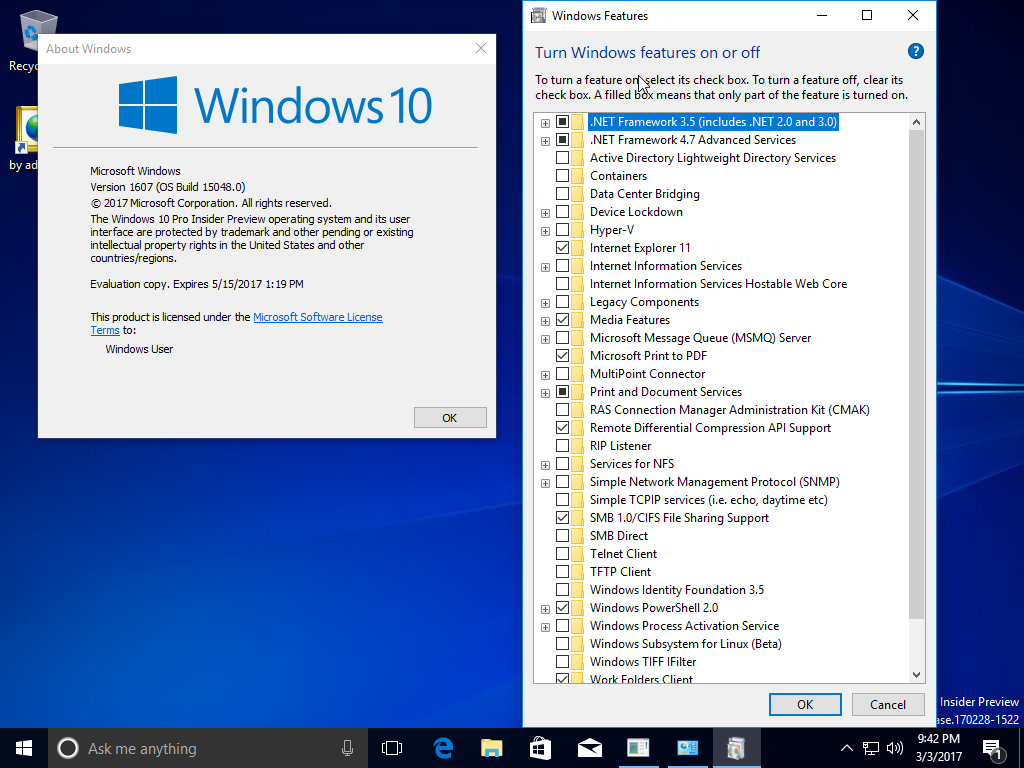Open the Action Center notification icon
This screenshot has height=768, width=1024.
click(993, 749)
